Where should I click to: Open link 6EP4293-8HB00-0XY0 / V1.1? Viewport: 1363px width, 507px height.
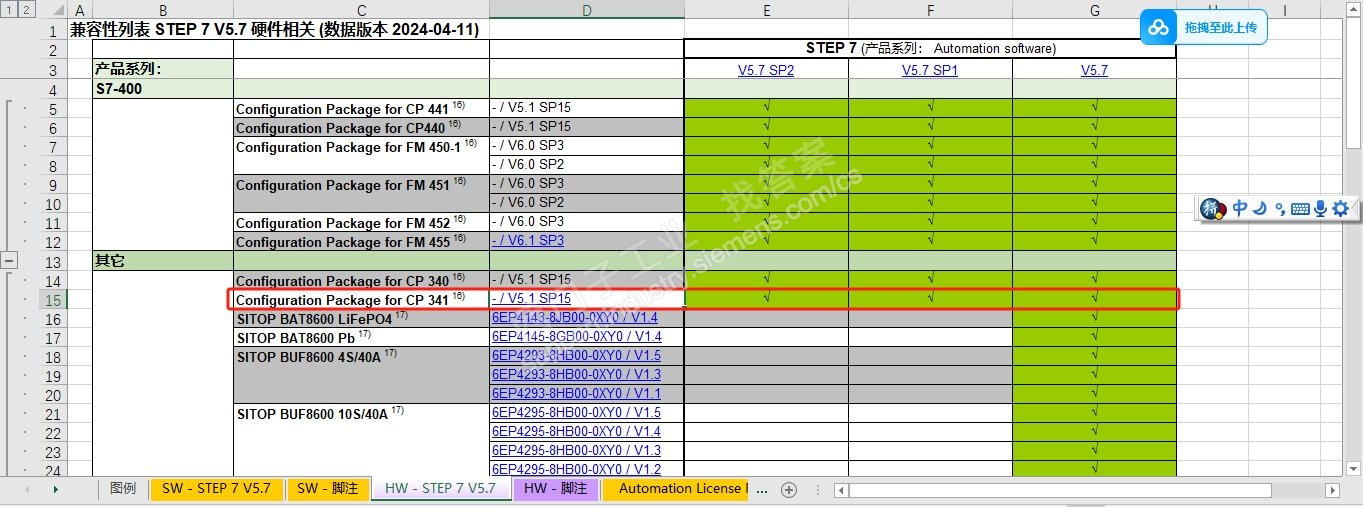click(576, 394)
